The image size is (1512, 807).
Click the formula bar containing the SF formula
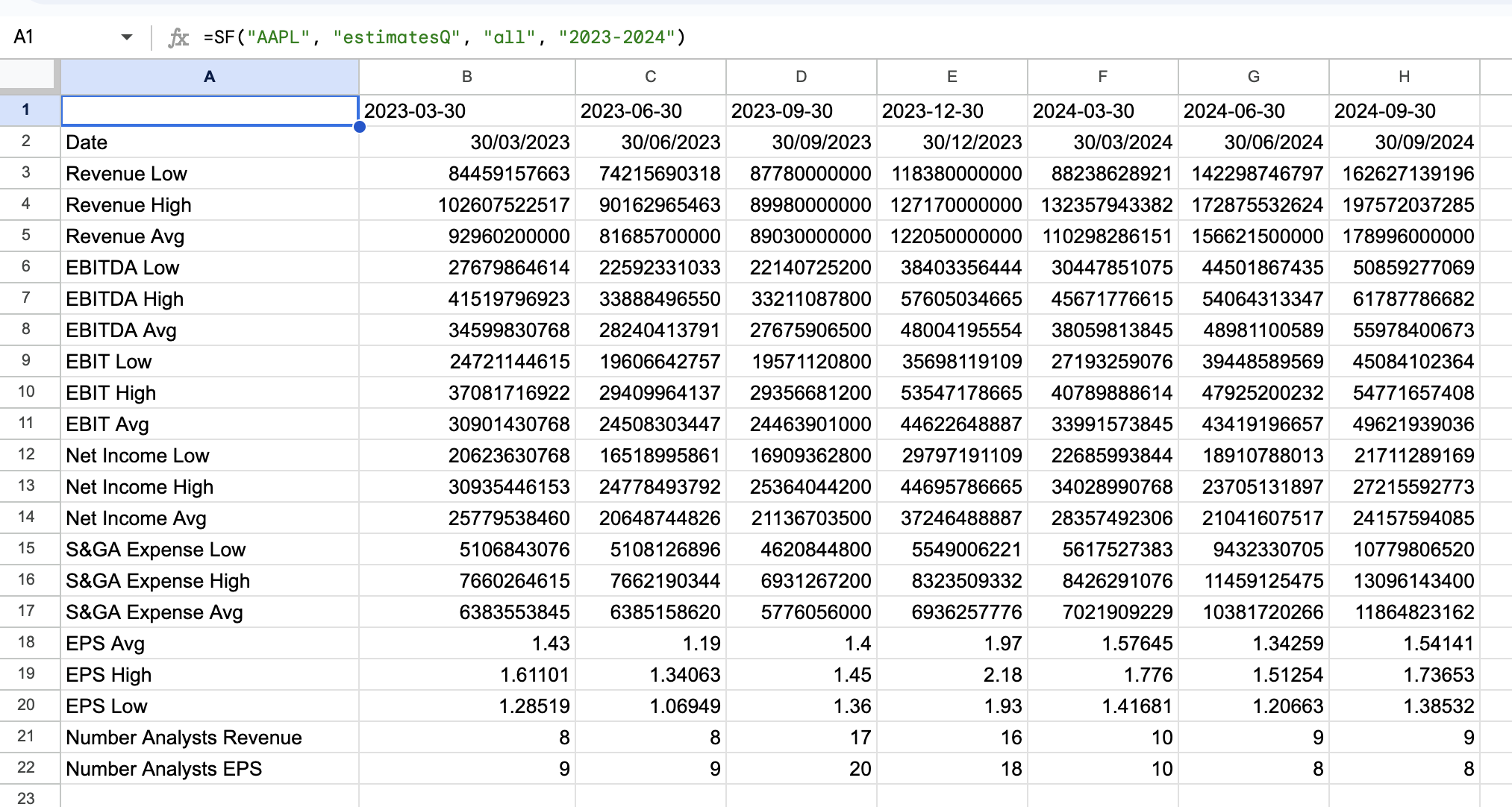(x=851, y=37)
